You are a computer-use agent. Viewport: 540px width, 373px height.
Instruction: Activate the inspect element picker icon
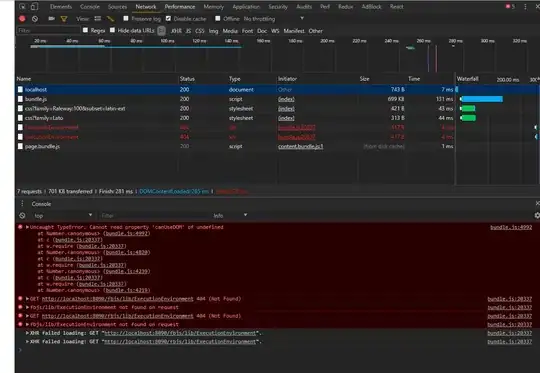point(22,7)
